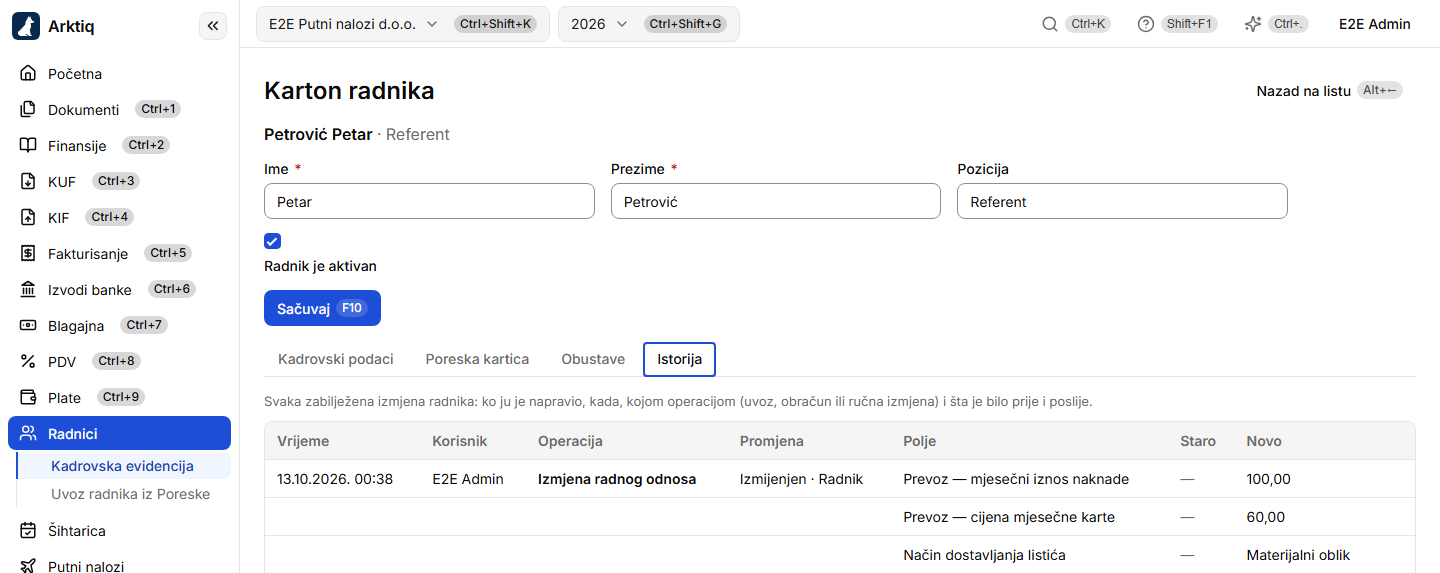Click into the Ime input field
Screen dimensions: 1440x573
pos(429,201)
